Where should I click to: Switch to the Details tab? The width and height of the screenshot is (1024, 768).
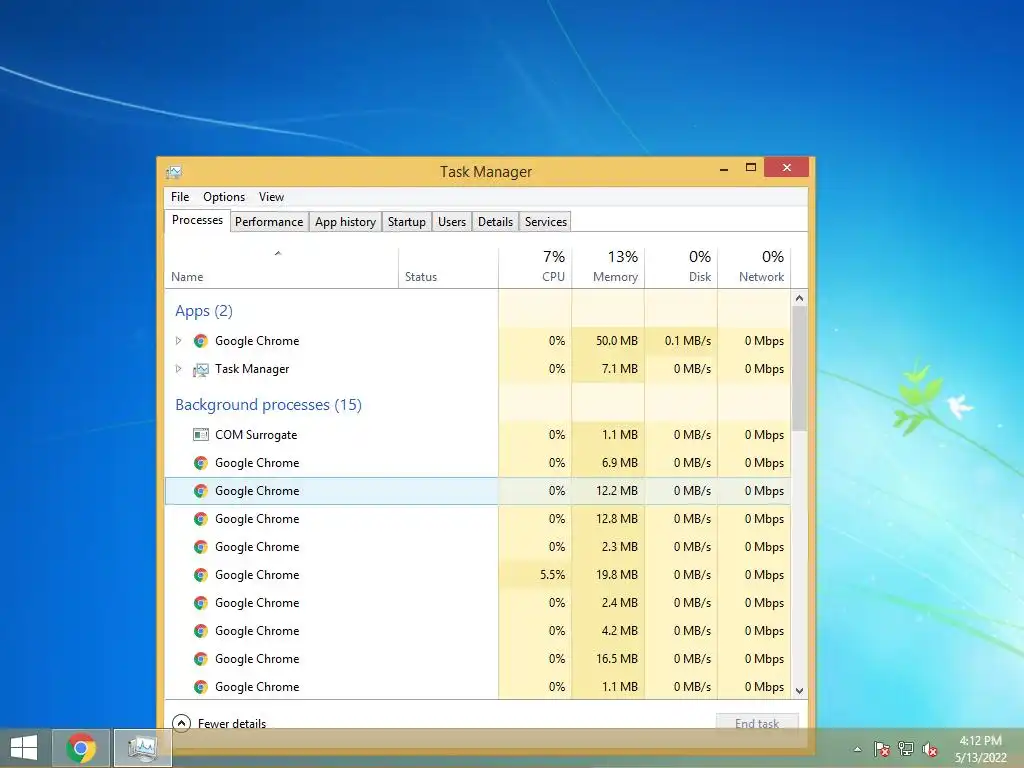[x=496, y=222]
